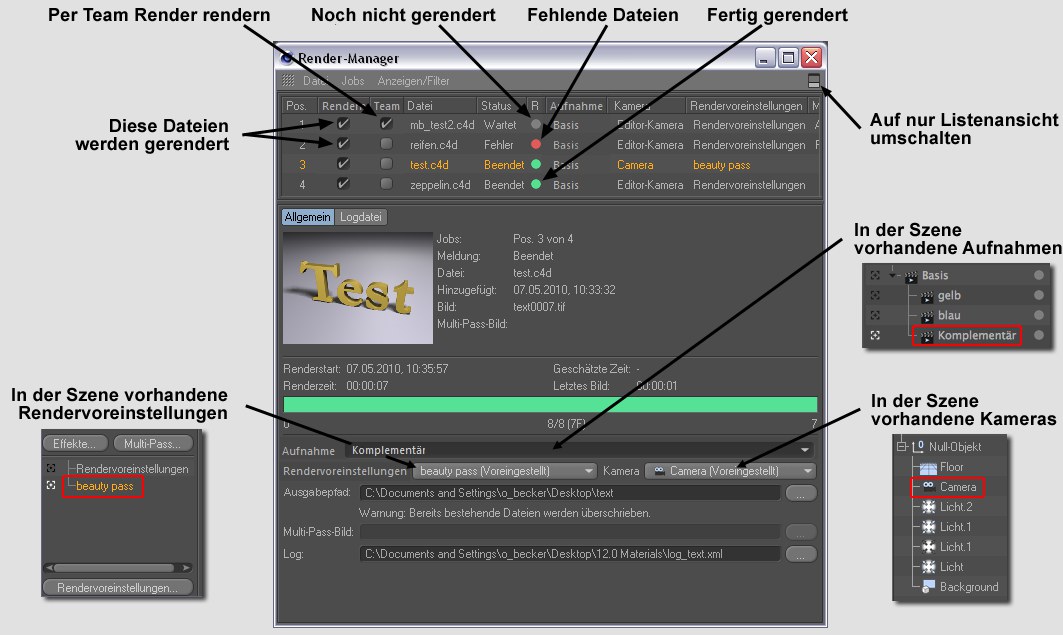Click the green render progress bar
Screen dimensions: 1063x635
550,405
